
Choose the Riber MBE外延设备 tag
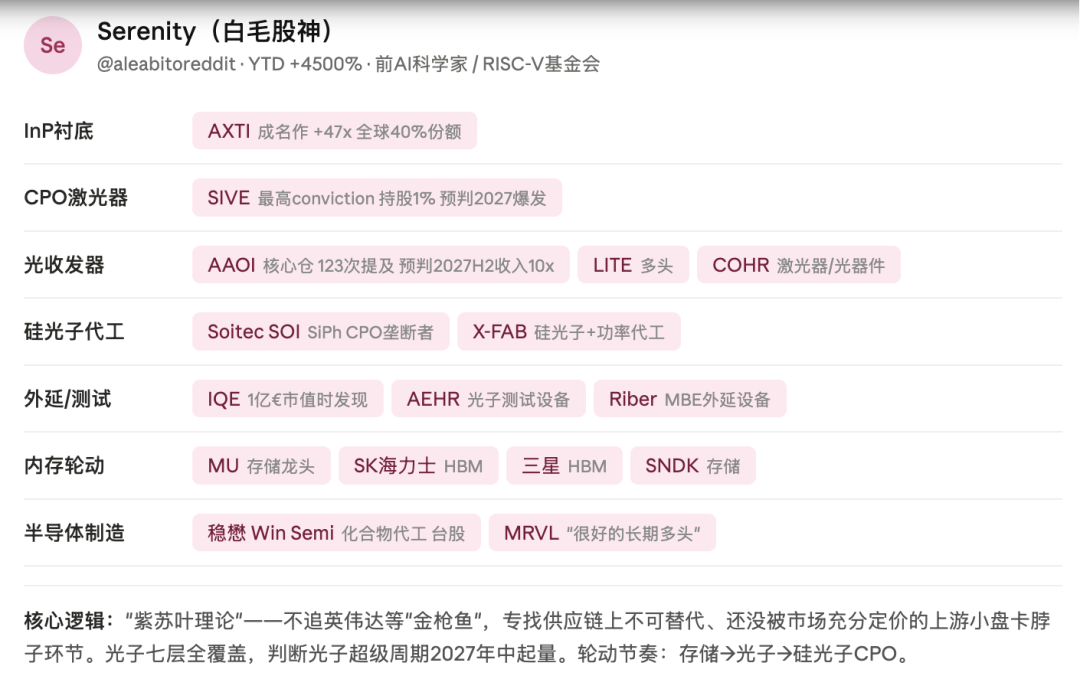pyautogui.click(x=689, y=398)
